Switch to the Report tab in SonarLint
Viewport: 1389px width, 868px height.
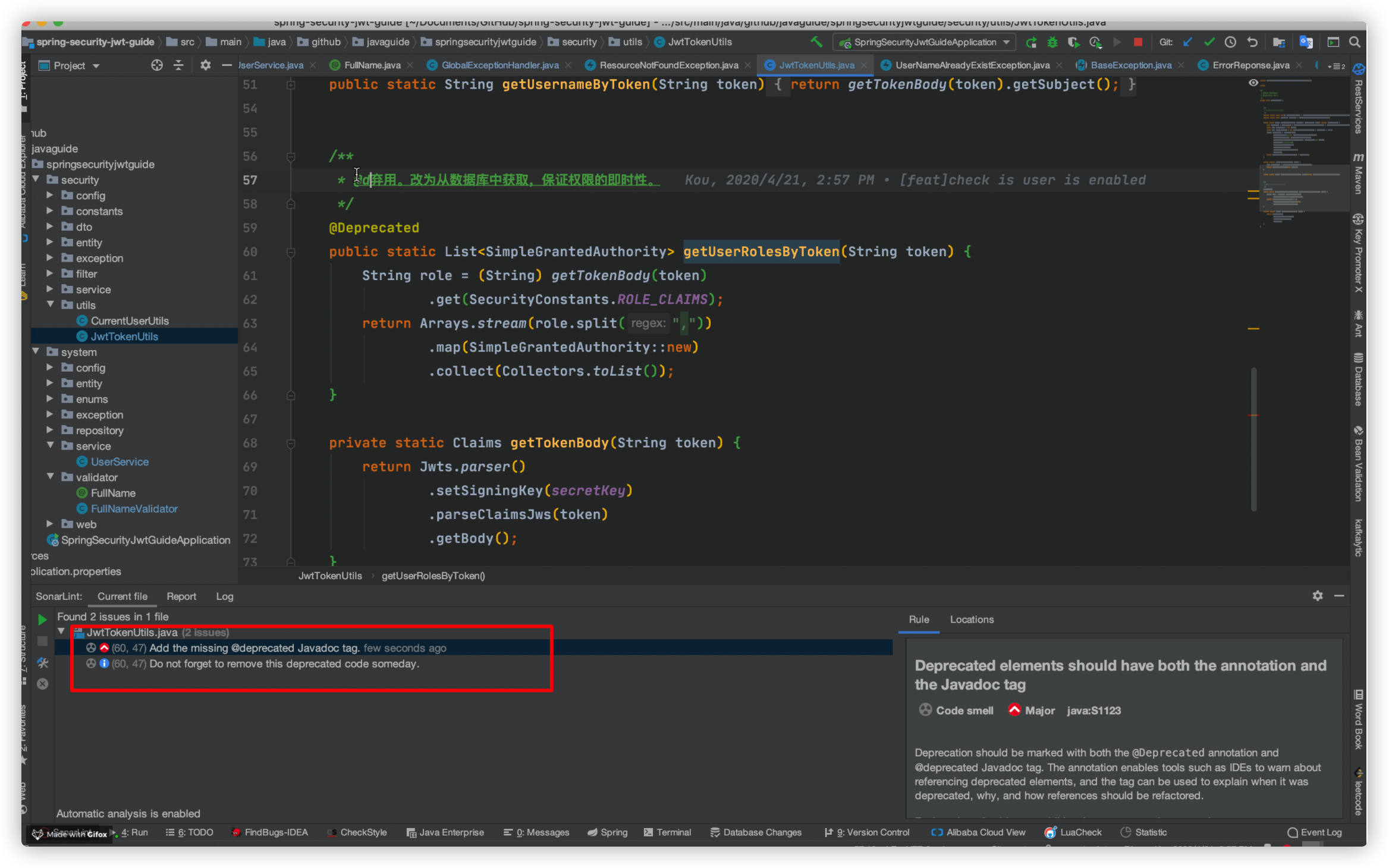tap(180, 596)
